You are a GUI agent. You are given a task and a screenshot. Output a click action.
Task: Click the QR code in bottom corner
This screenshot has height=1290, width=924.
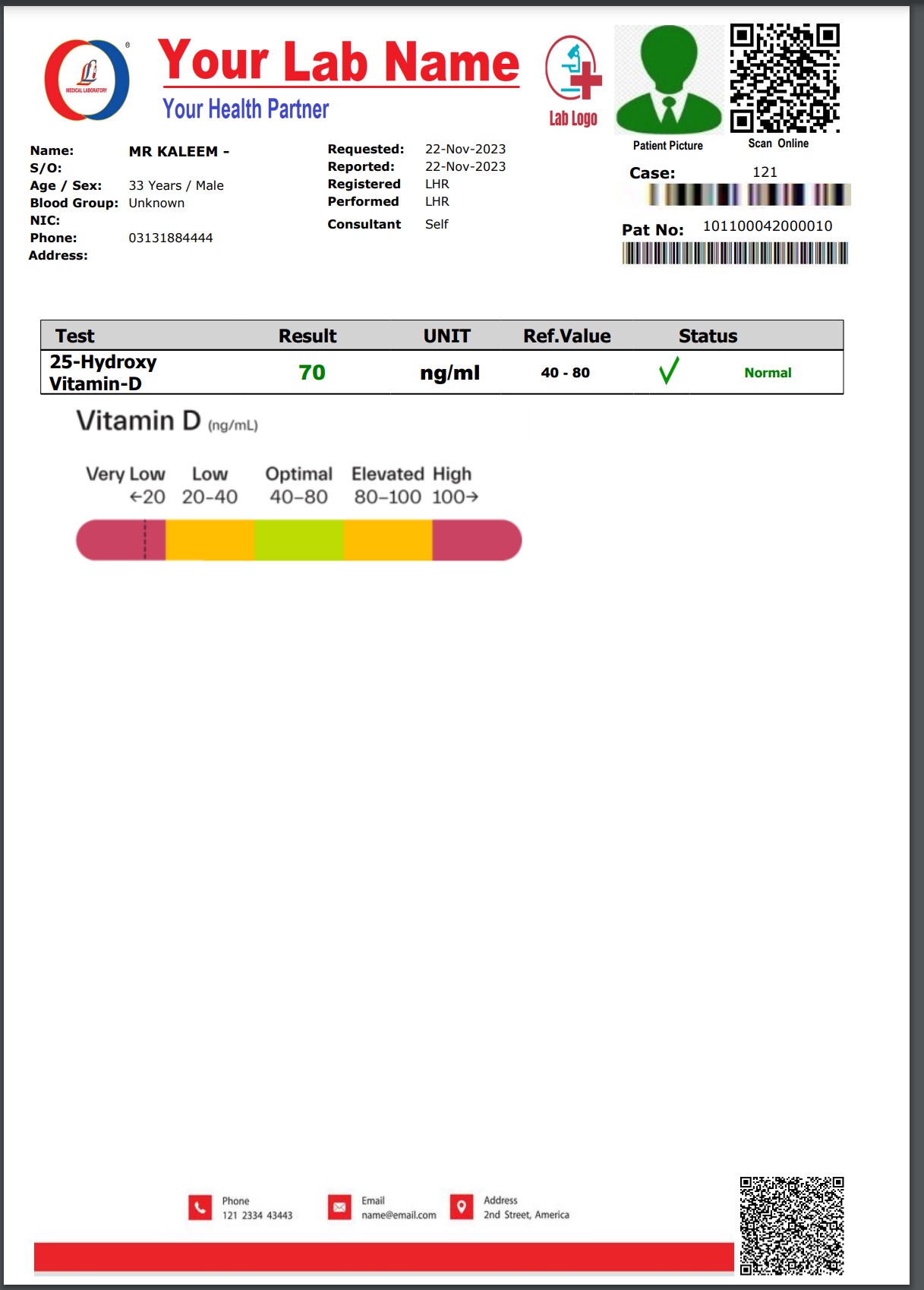pos(791,1225)
